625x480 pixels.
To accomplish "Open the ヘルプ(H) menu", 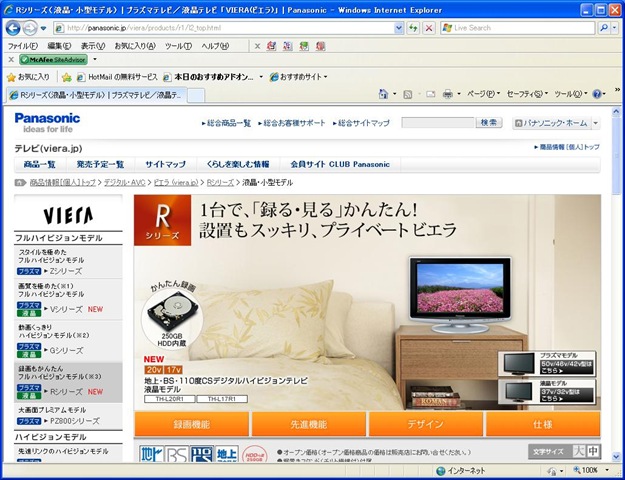I will tap(215, 46).
